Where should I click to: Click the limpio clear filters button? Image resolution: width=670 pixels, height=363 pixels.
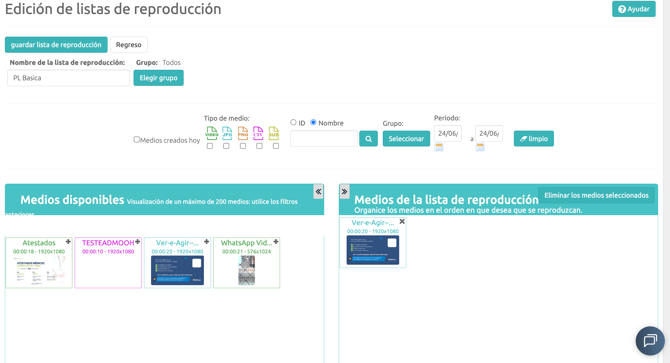point(534,139)
